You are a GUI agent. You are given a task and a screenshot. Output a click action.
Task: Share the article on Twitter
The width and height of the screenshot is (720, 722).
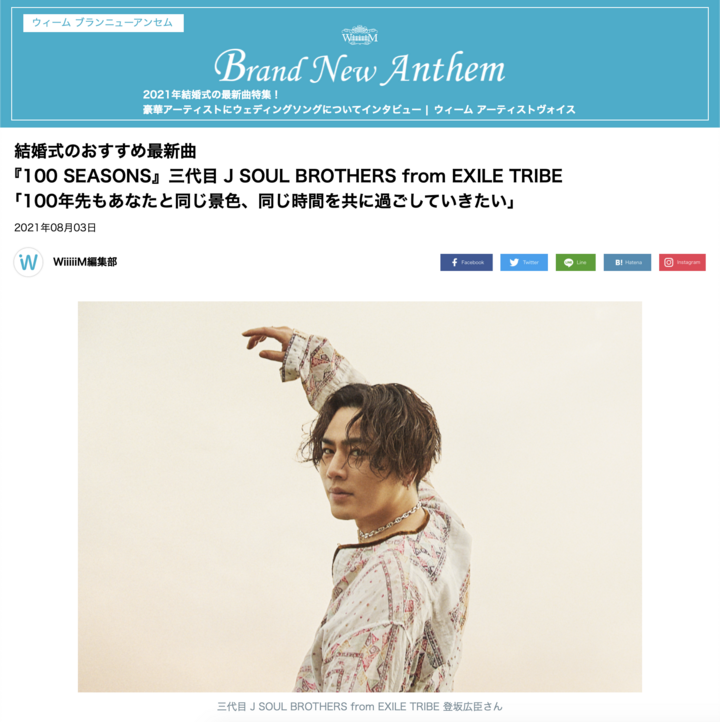(524, 262)
